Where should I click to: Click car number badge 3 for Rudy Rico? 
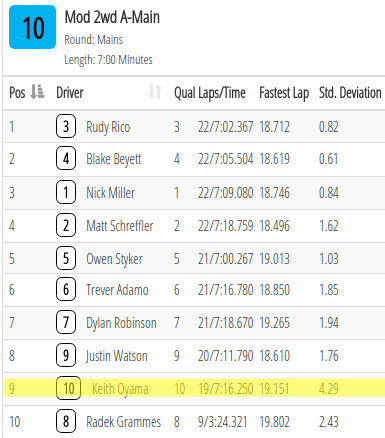click(x=66, y=126)
